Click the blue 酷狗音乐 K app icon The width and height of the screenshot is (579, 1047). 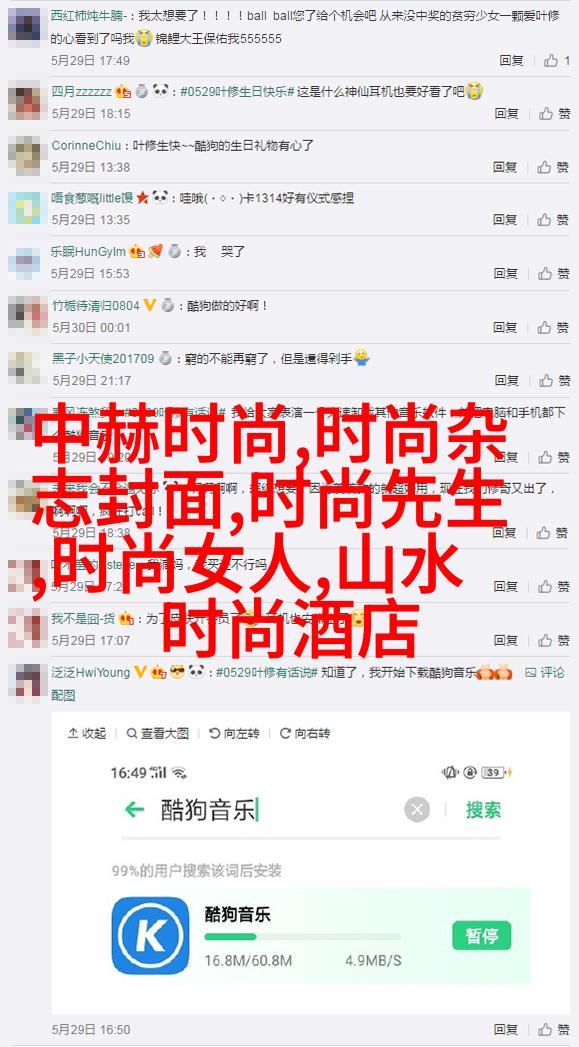pyautogui.click(x=150, y=935)
